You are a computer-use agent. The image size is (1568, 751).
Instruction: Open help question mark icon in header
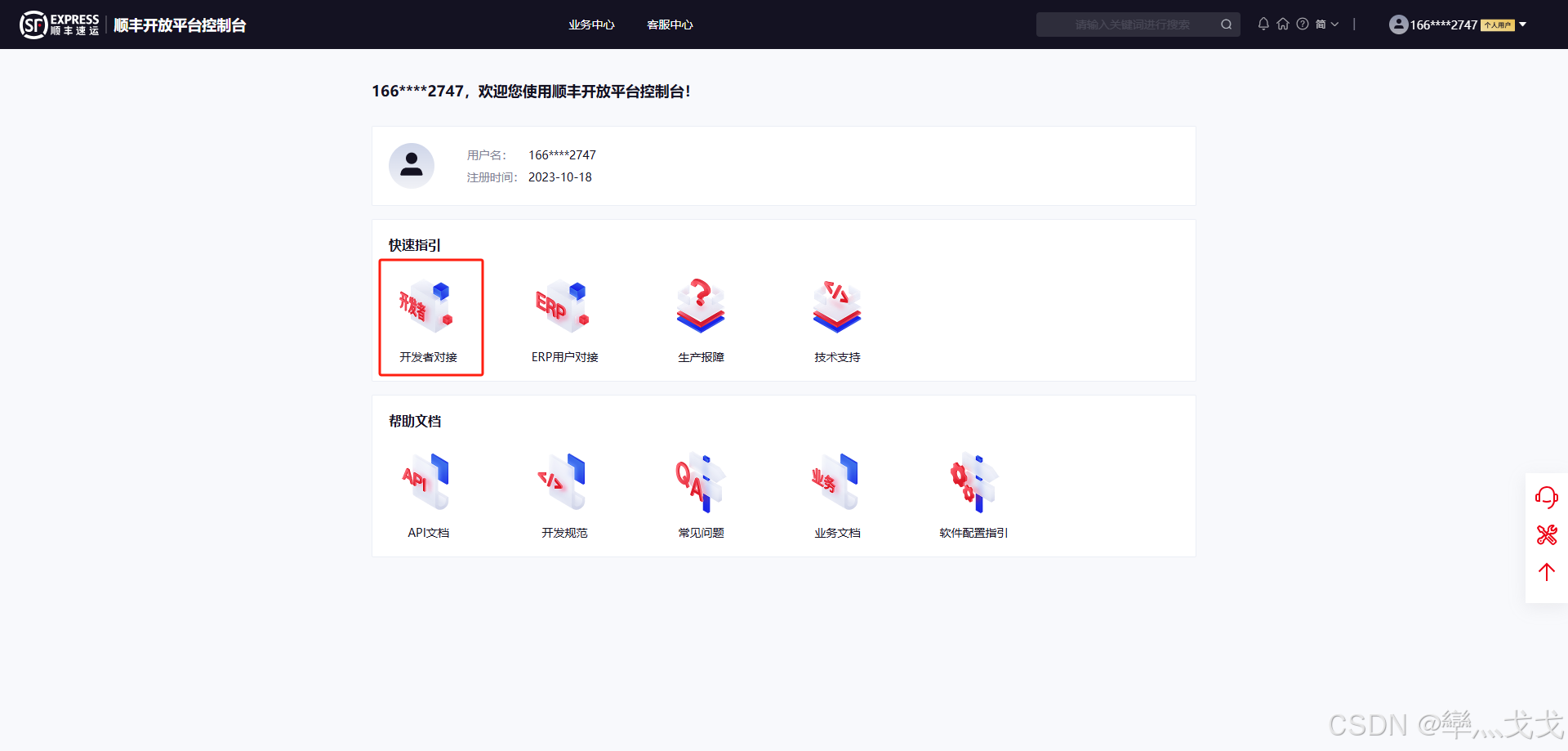[1303, 24]
